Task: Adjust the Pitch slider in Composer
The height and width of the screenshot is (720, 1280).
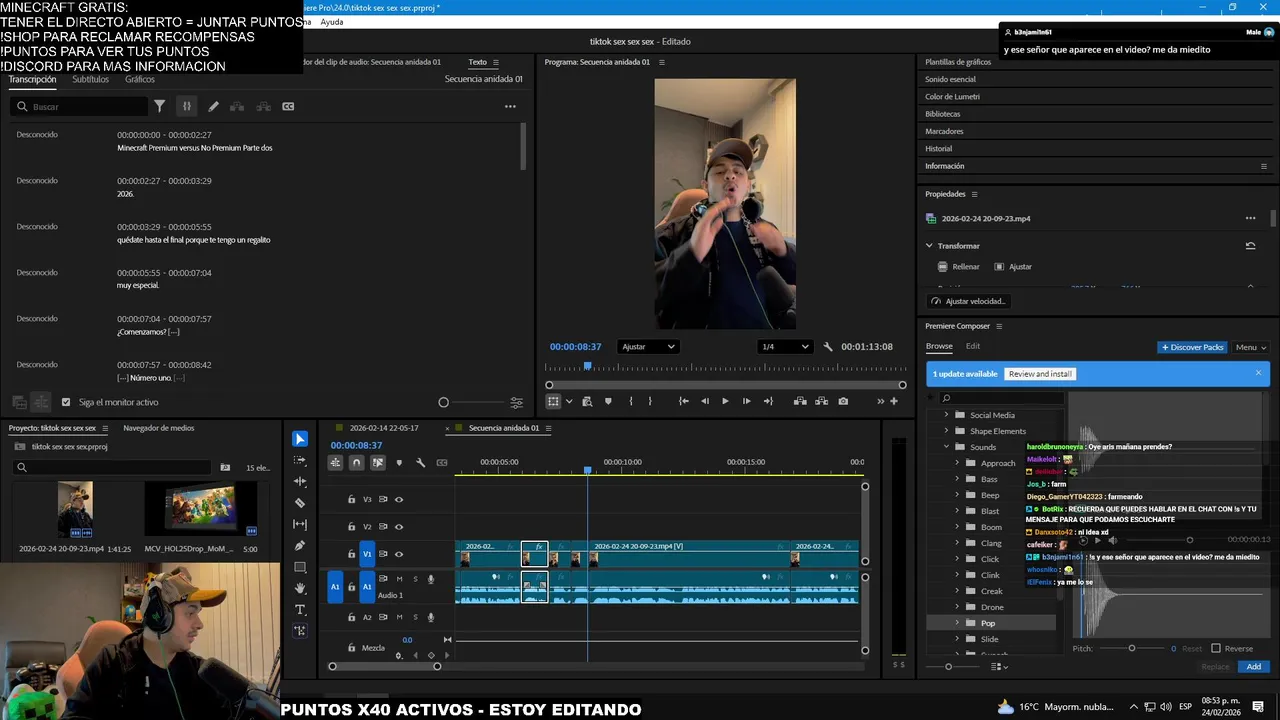Action: click(1132, 648)
